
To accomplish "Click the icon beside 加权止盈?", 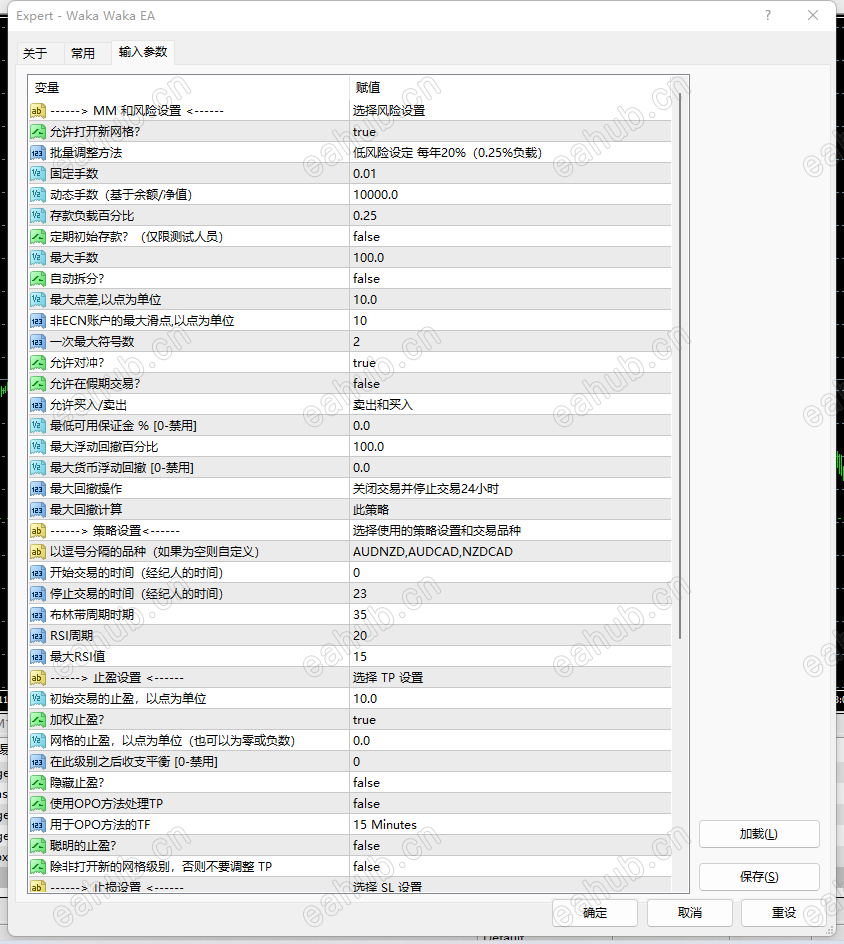I will pyautogui.click(x=37, y=719).
